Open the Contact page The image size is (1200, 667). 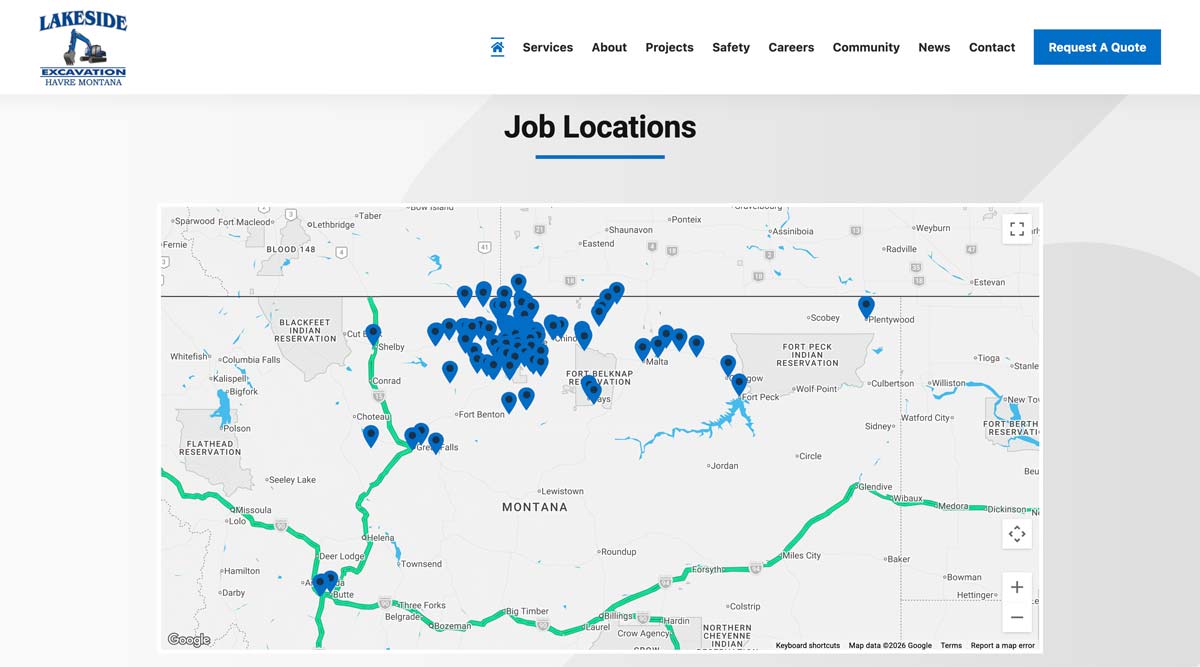pyautogui.click(x=992, y=47)
